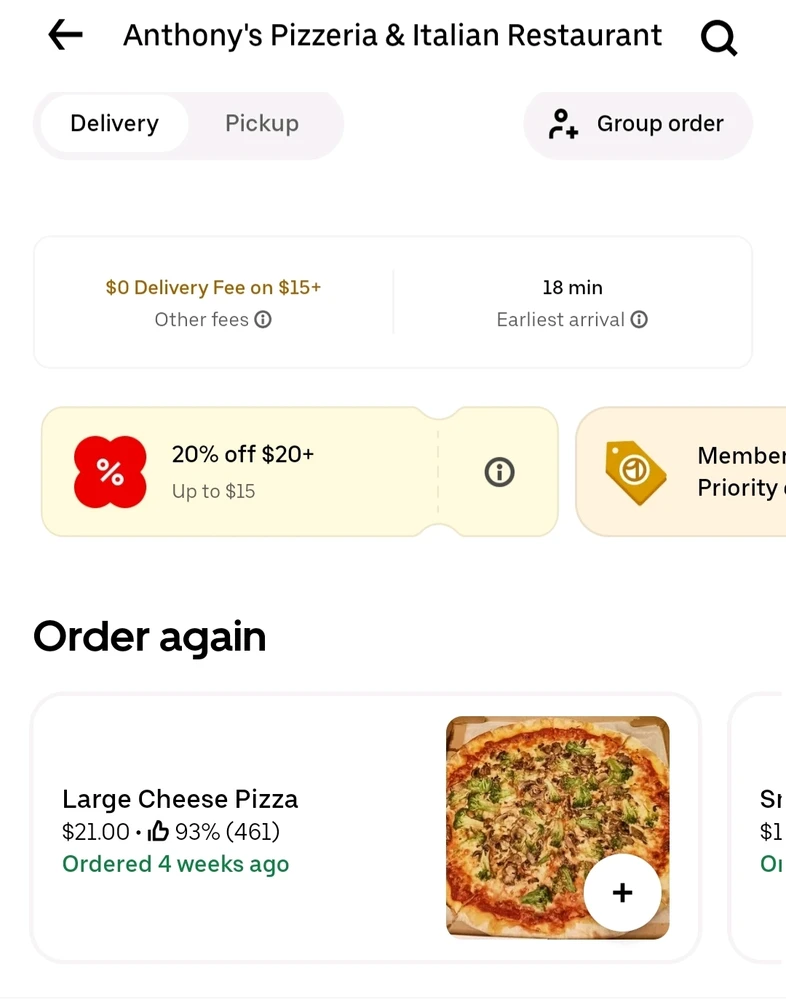Open info icon on 20% off coupon

tap(499, 472)
